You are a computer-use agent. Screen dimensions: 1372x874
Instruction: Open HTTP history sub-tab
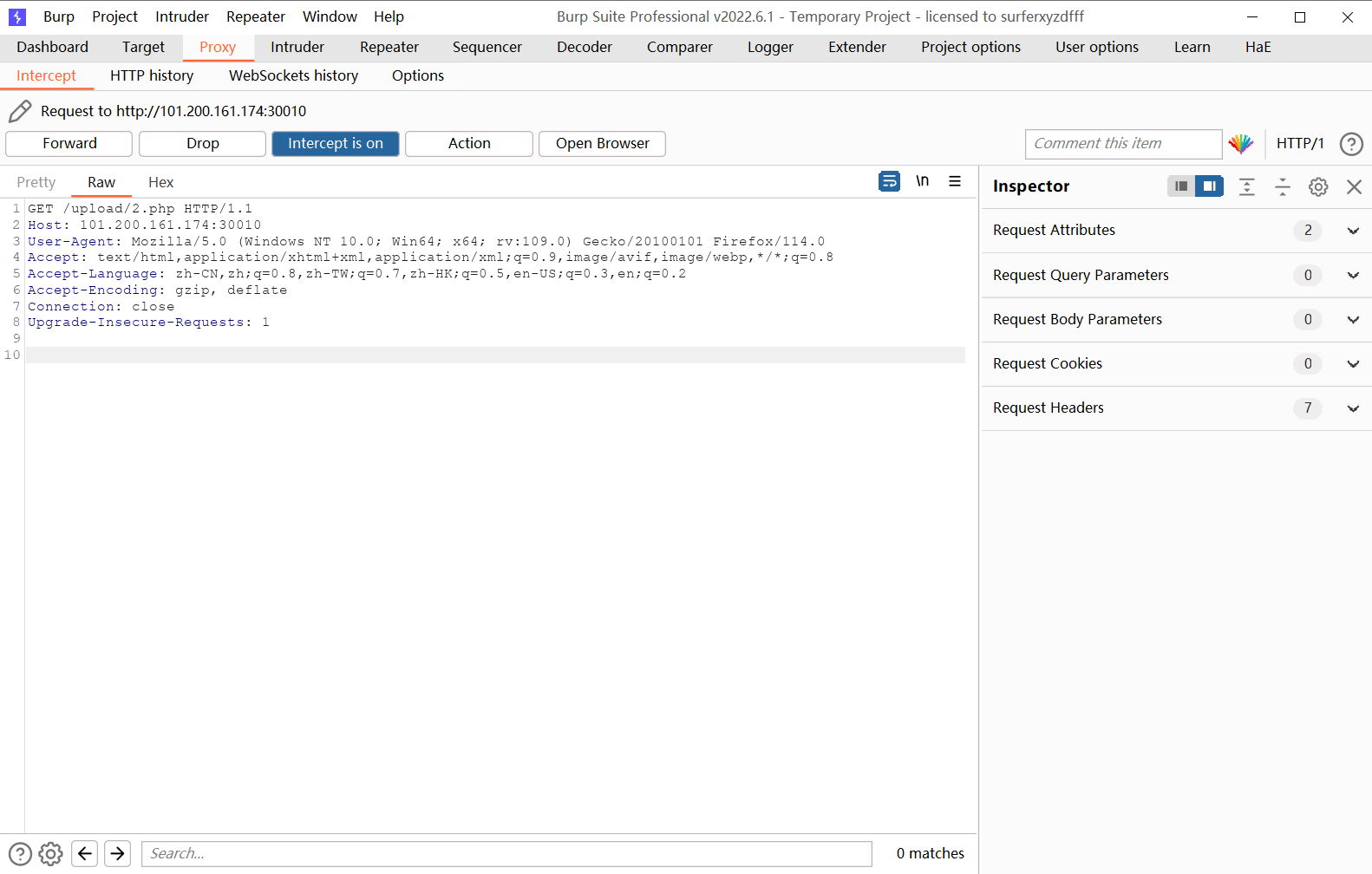(152, 76)
